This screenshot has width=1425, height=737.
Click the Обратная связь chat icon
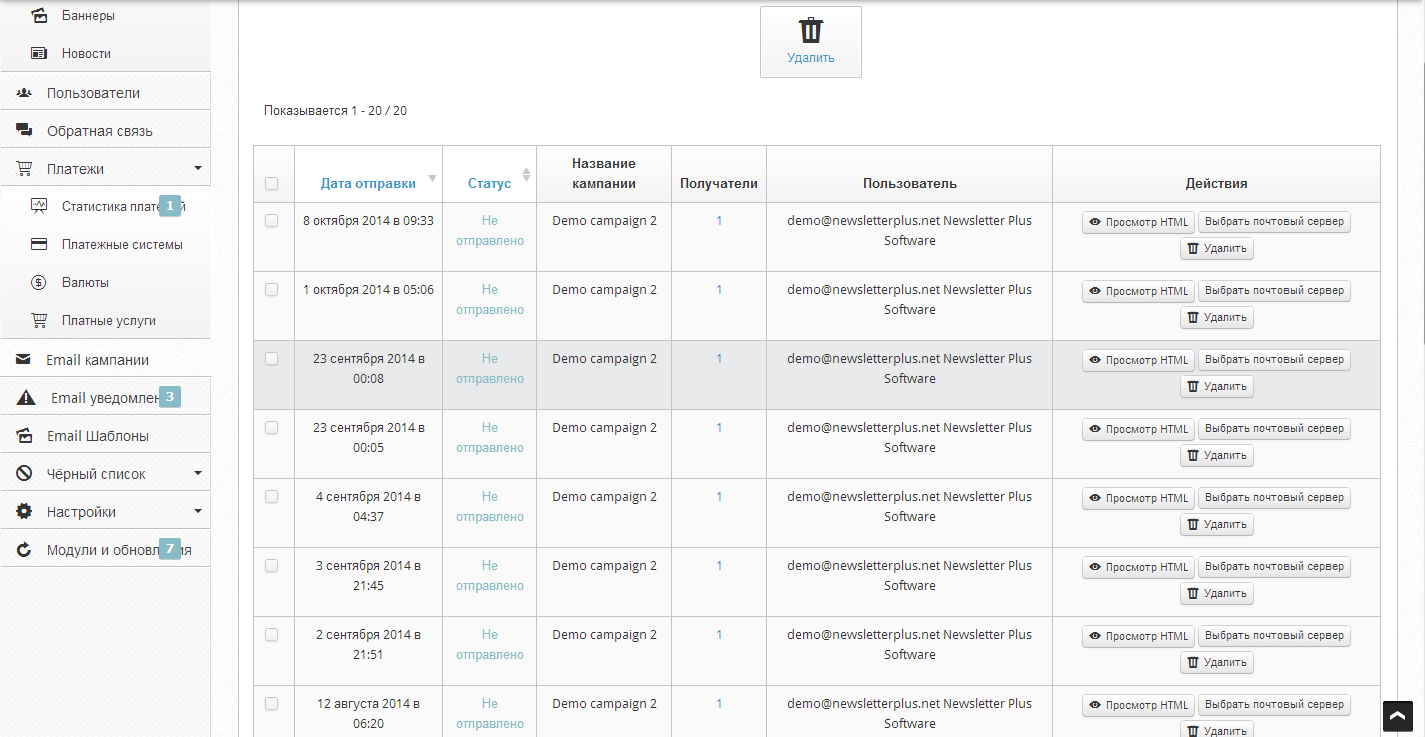tap(24, 131)
